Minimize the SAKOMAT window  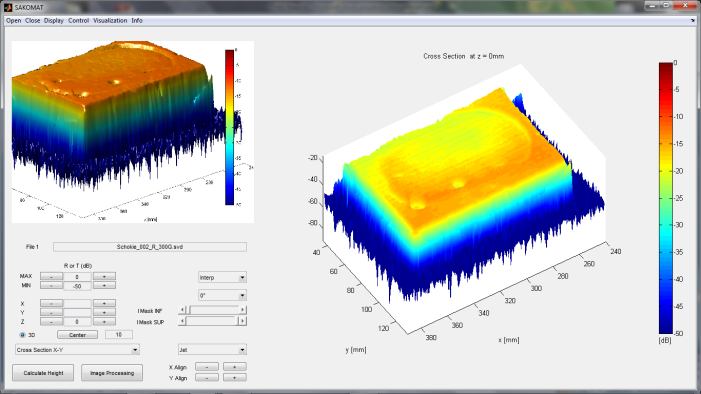(x=653, y=5)
